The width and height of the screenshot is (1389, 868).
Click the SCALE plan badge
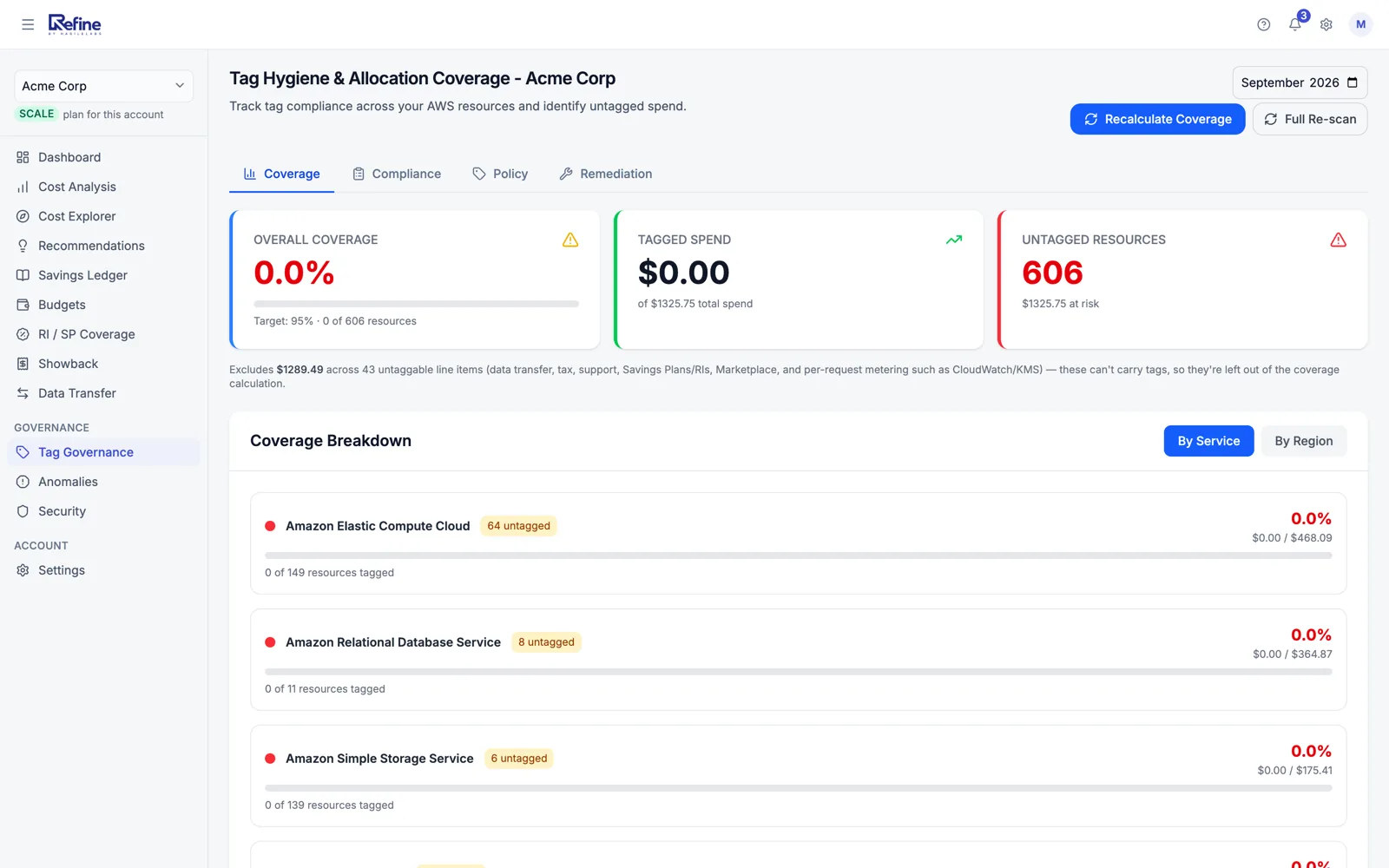pos(36,114)
